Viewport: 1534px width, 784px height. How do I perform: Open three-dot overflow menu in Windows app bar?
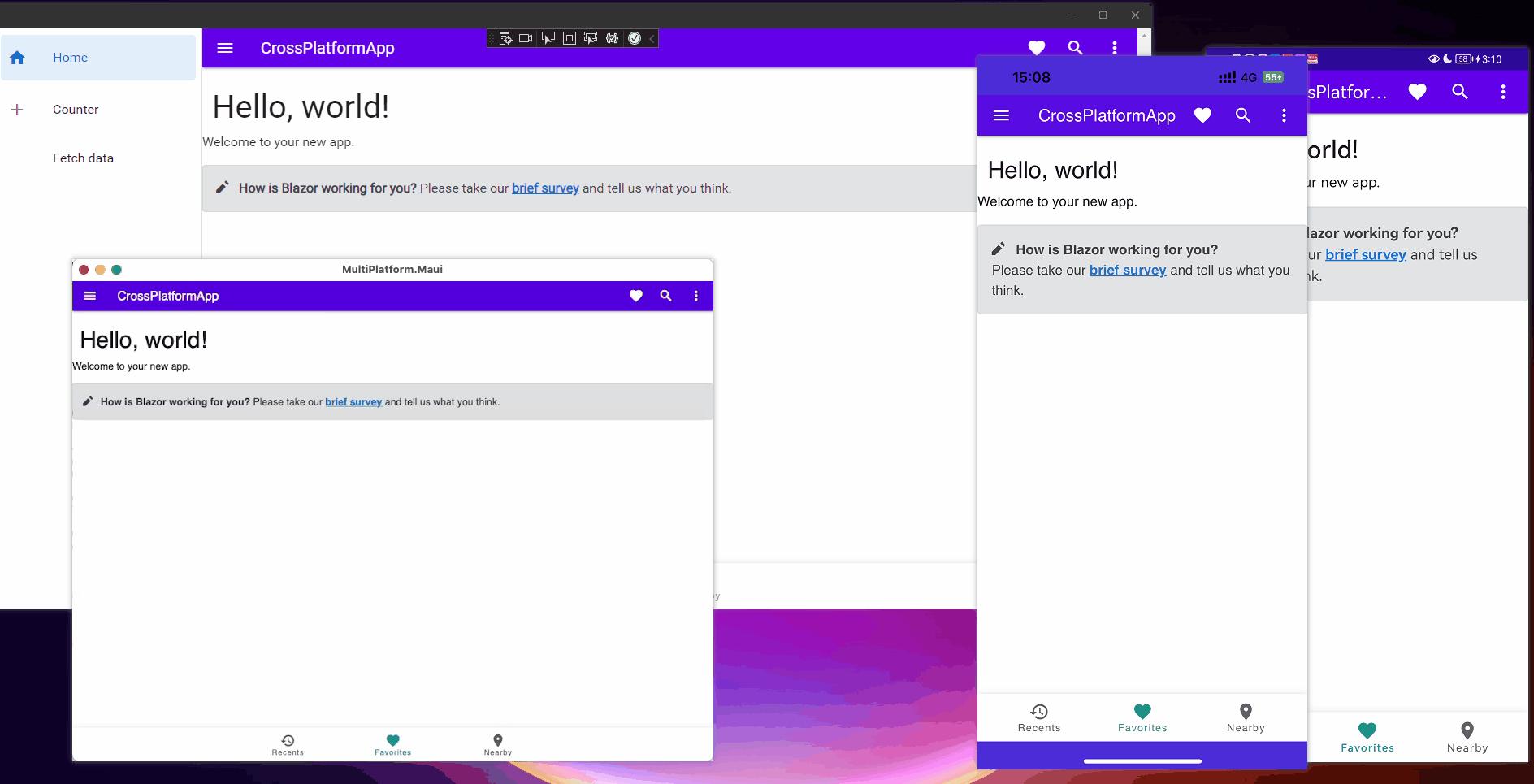coord(1114,48)
